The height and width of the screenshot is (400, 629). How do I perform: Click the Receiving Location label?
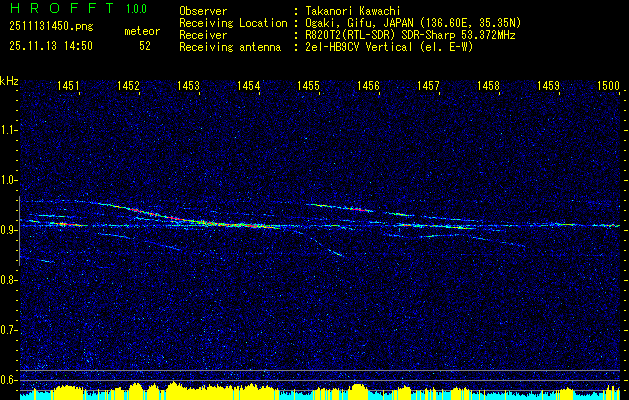[233, 23]
